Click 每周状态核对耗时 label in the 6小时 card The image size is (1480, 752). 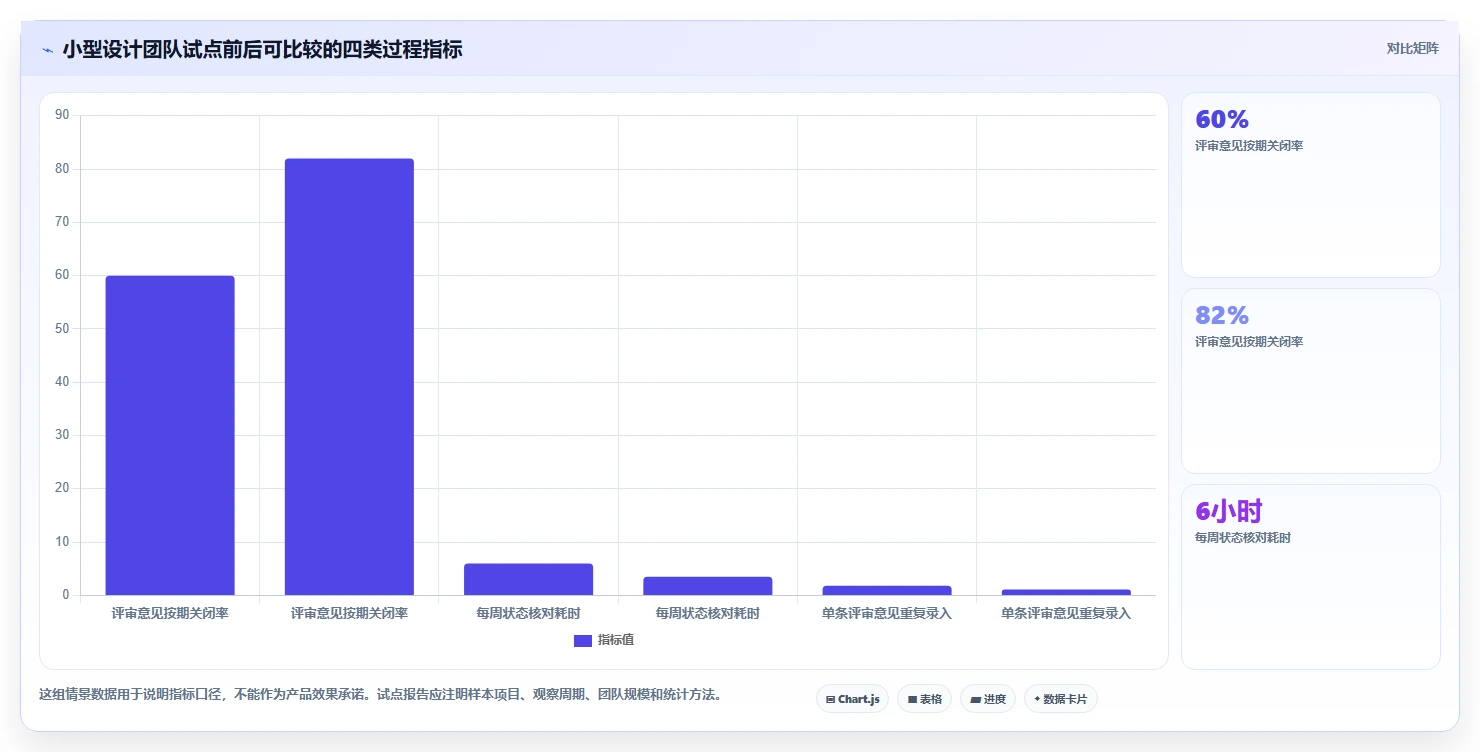tap(1243, 538)
